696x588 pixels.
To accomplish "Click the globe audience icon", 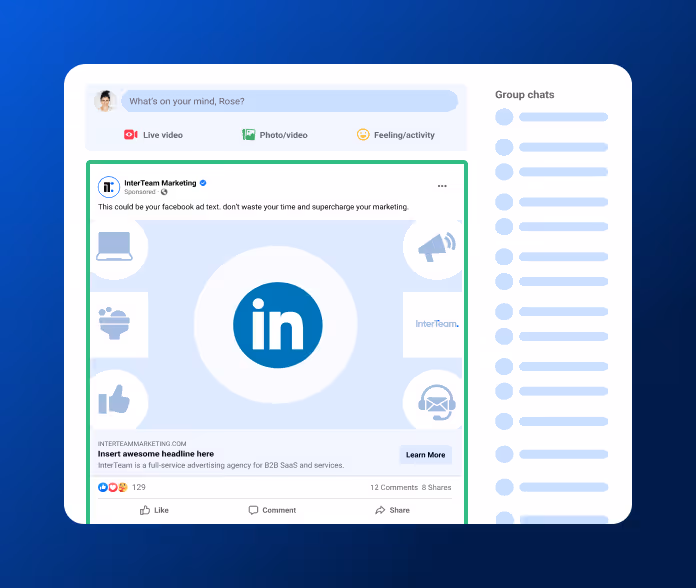I will [164, 192].
